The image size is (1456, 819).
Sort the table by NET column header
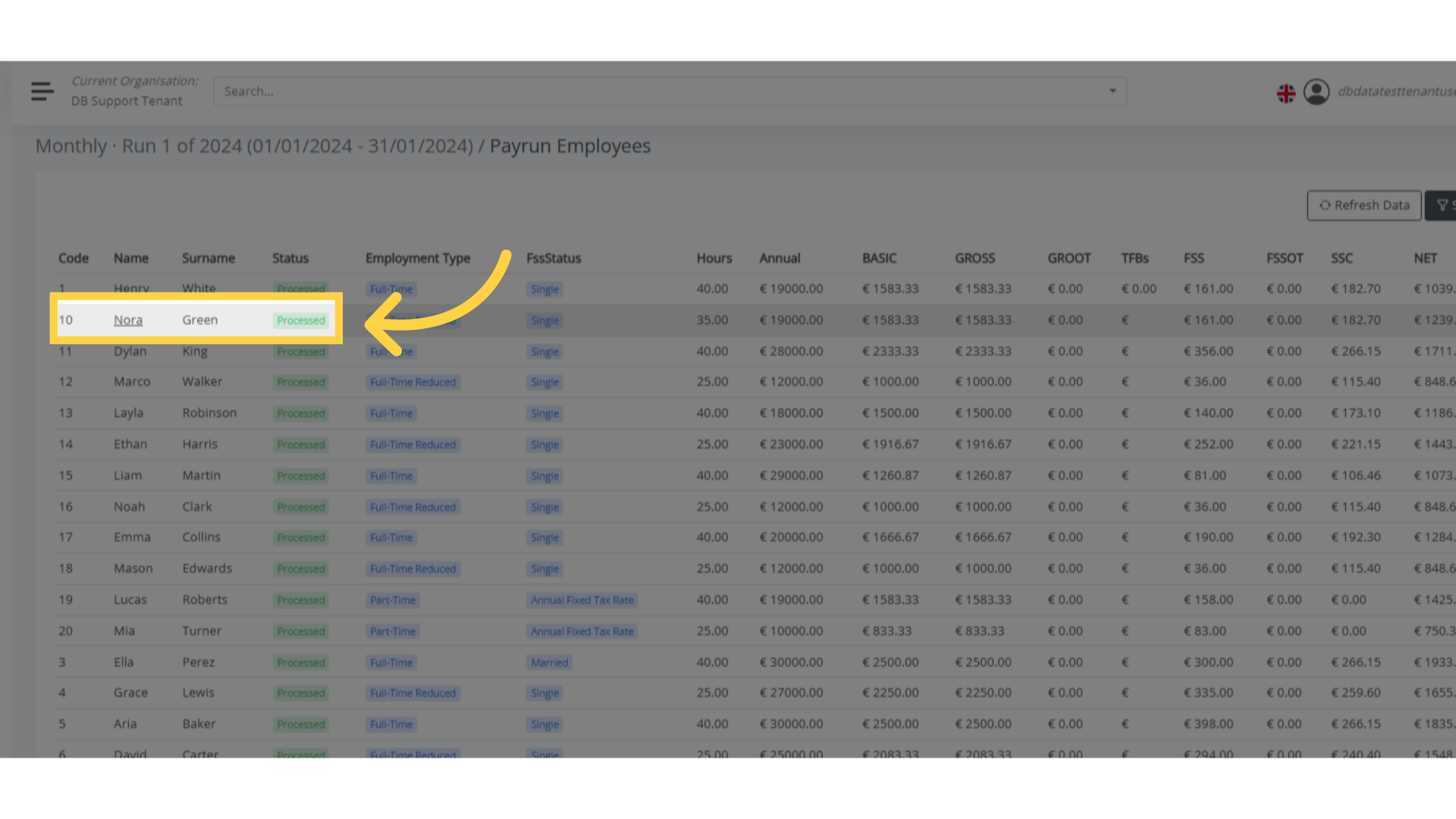click(x=1425, y=258)
